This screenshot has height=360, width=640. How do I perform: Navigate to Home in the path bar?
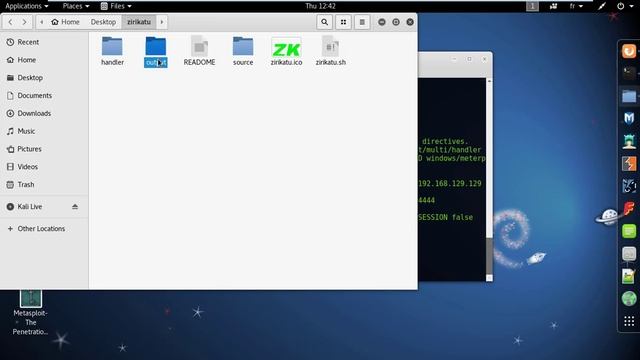click(65, 22)
